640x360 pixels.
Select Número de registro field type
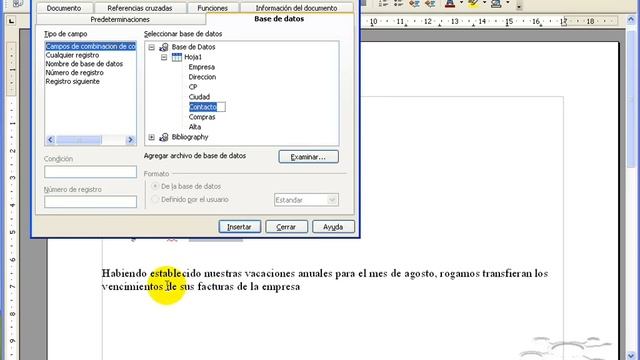click(x=75, y=73)
